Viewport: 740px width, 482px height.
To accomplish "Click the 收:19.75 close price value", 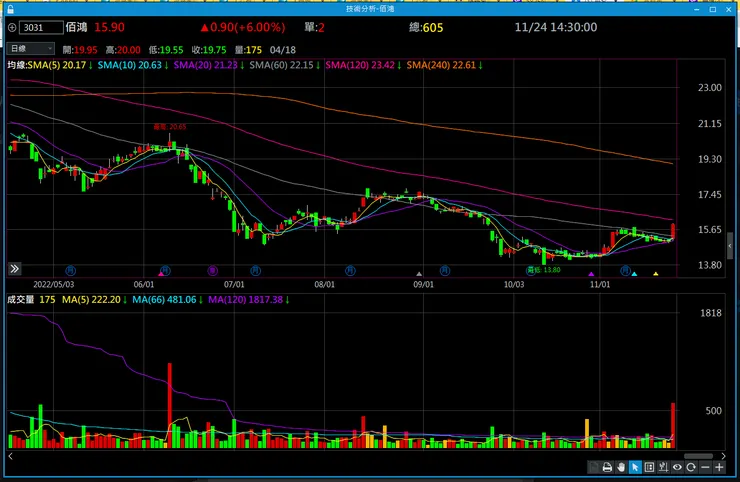I will click(209, 50).
